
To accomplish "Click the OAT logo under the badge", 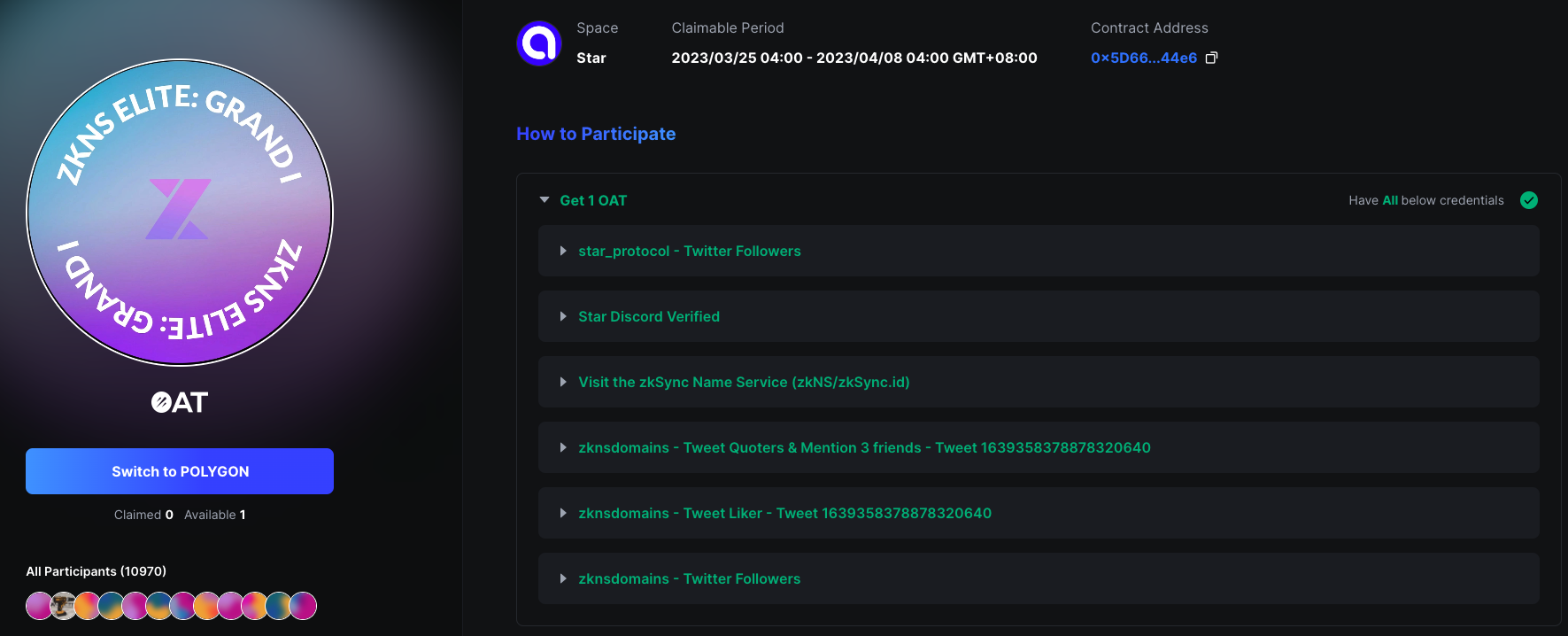I will [x=180, y=403].
